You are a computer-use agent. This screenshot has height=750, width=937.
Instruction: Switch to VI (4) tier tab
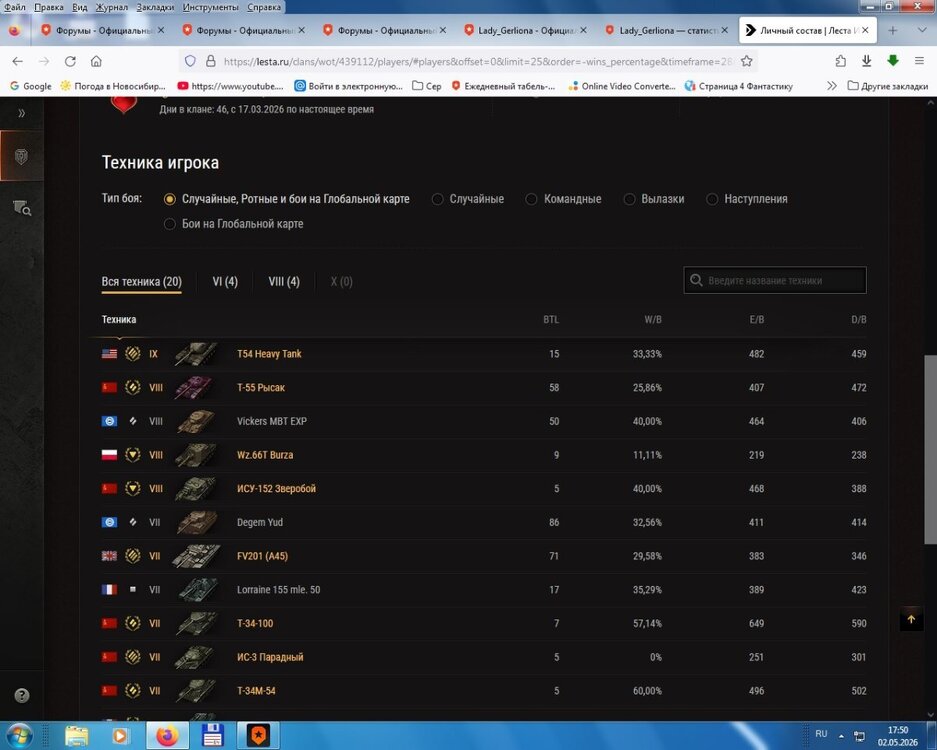(x=225, y=281)
